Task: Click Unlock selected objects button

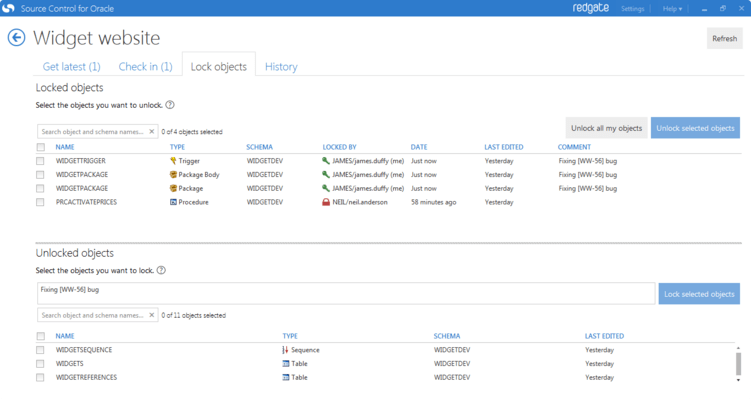Action: pyautogui.click(x=695, y=128)
